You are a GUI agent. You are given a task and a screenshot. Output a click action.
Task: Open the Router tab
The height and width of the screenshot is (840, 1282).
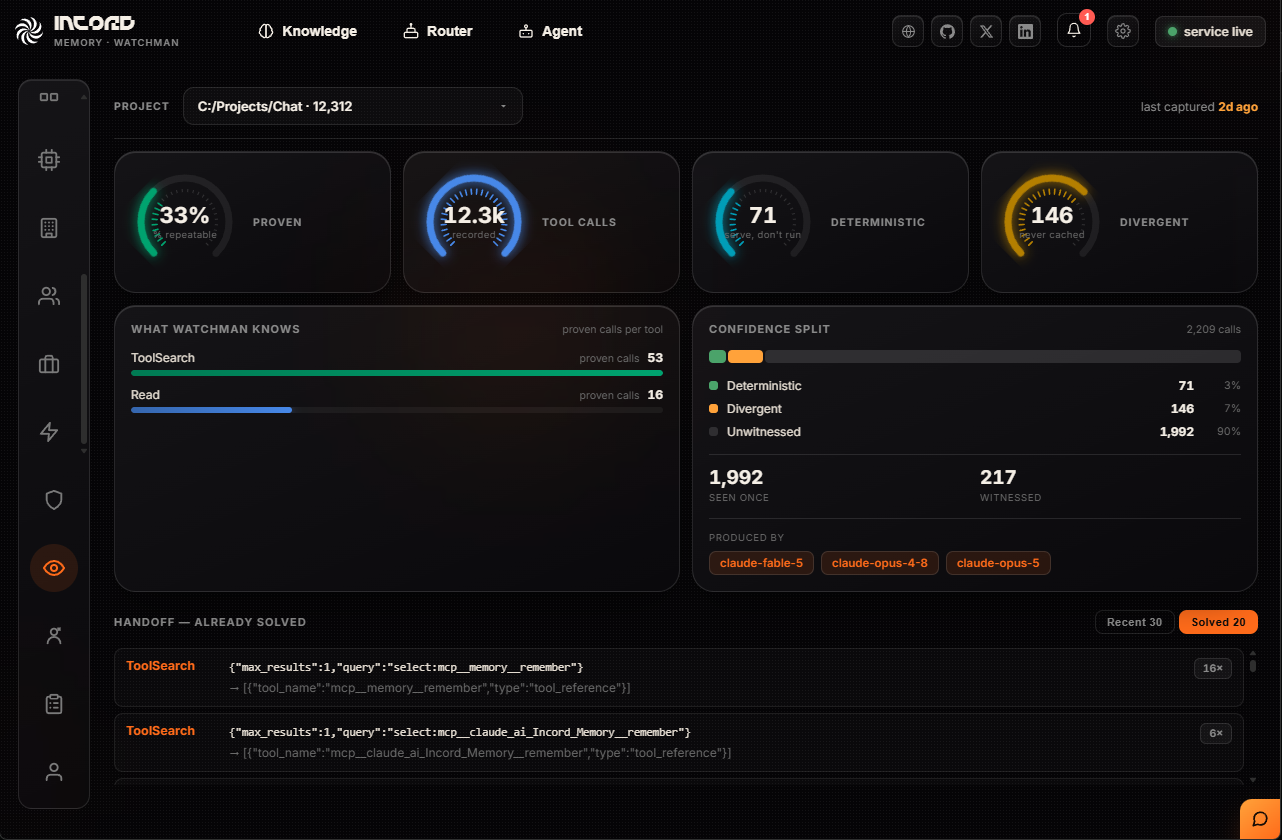(x=438, y=31)
